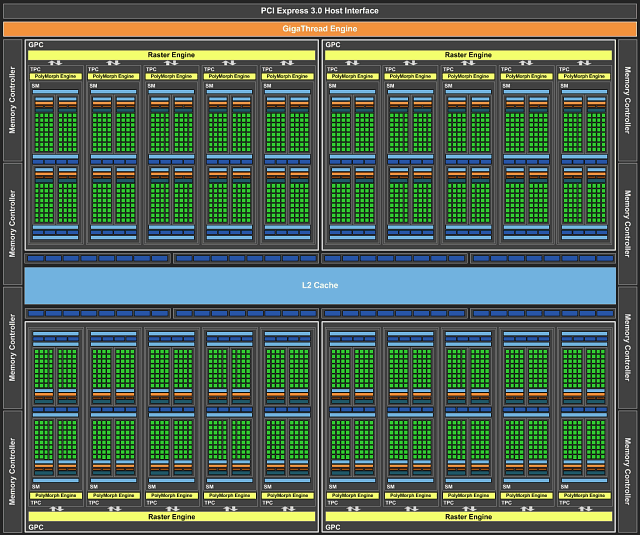Viewport: 640px width, 535px height.
Task: Click the rightmost PolyMorph Engine in the bottom-right GPC
Action: [585, 495]
